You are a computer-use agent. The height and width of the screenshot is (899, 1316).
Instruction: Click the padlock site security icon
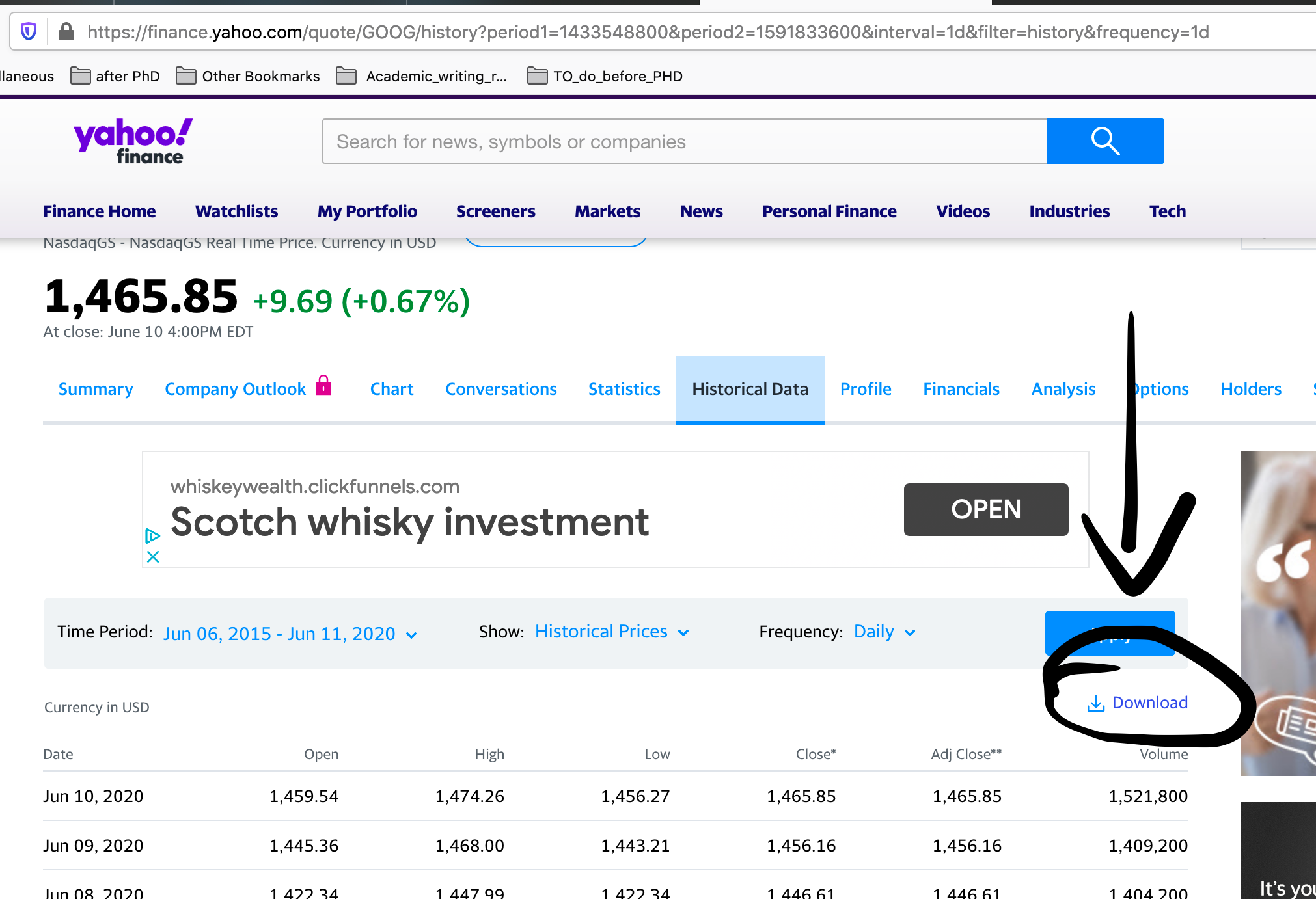66,31
